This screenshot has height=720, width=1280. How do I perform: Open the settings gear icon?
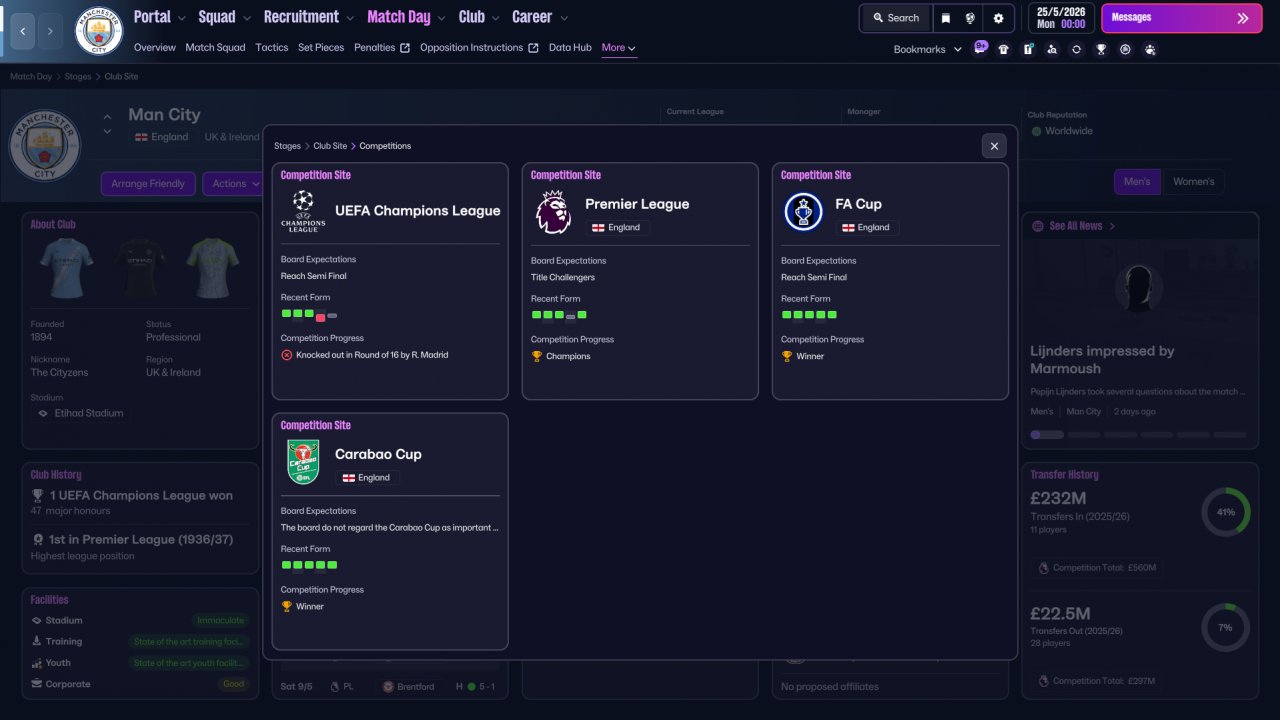(x=998, y=18)
